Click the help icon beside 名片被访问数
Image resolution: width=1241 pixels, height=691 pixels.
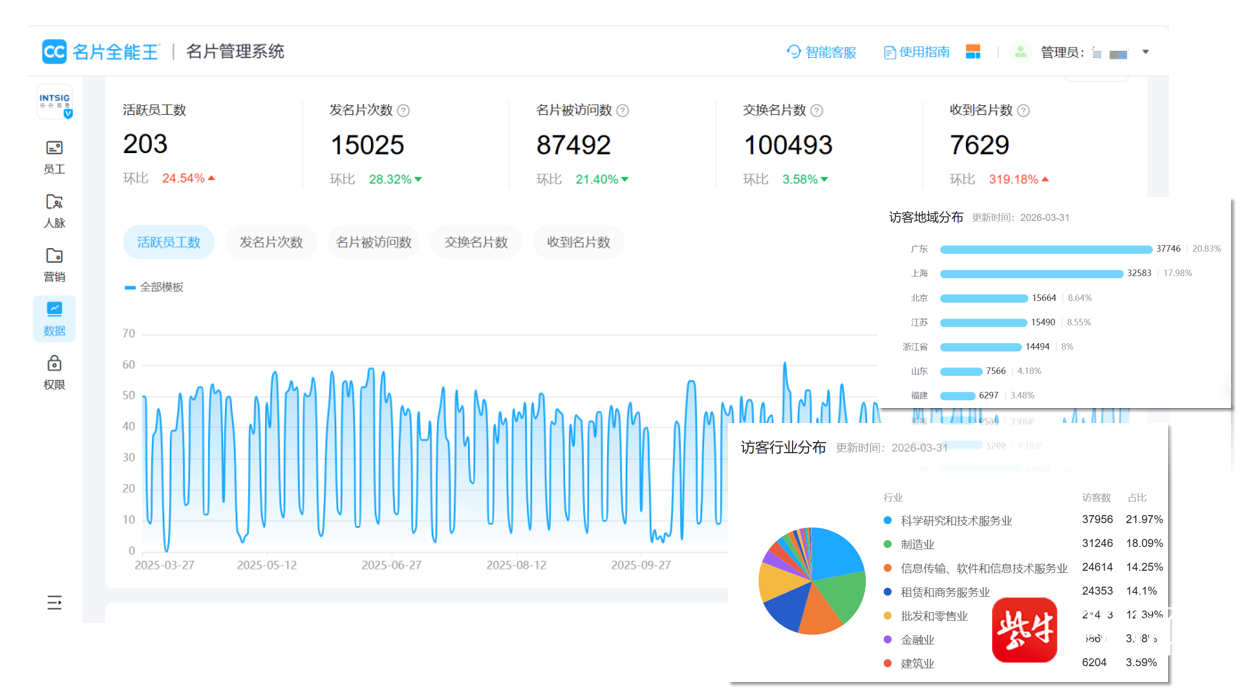tap(622, 111)
